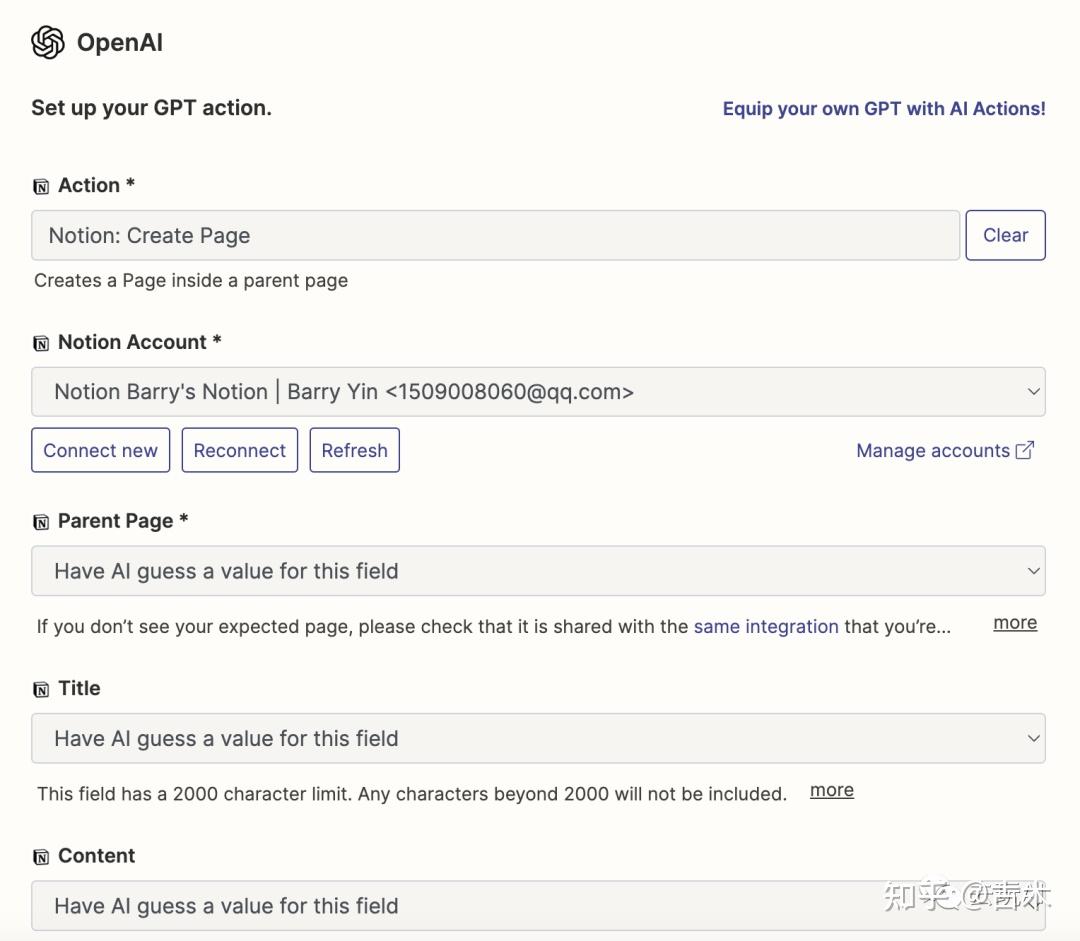Click the Notion icon beside Parent Page
The width and height of the screenshot is (1080, 941).
[40, 521]
